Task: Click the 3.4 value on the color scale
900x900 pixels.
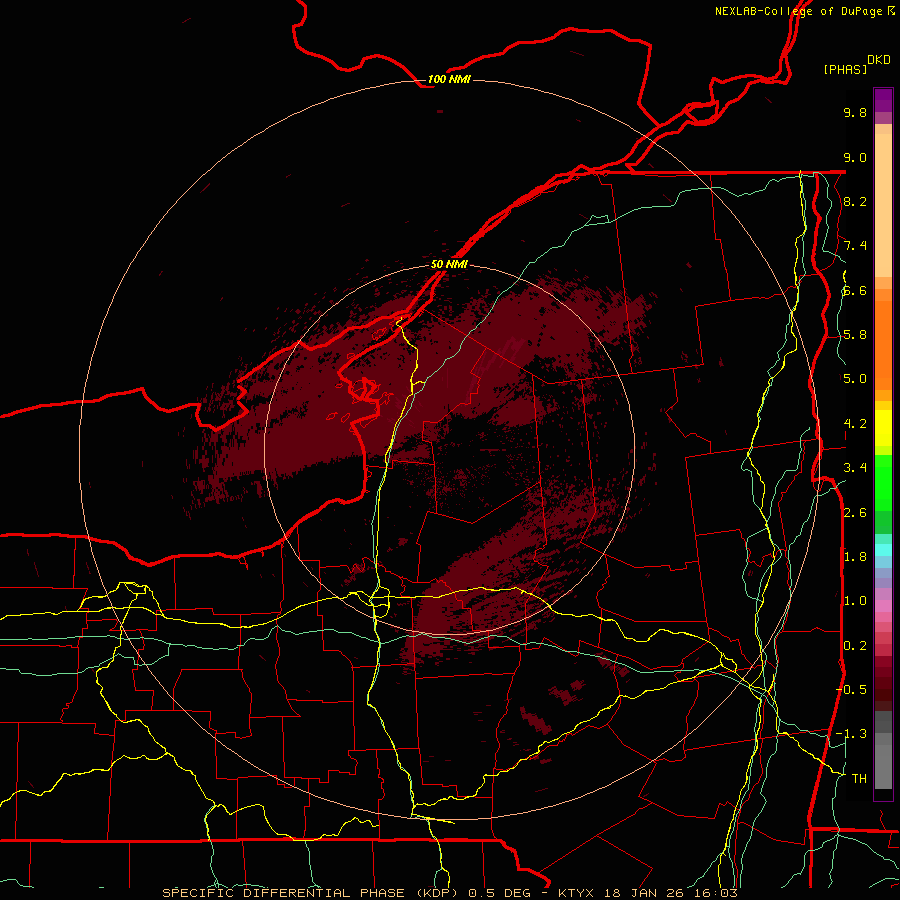Action: point(855,468)
